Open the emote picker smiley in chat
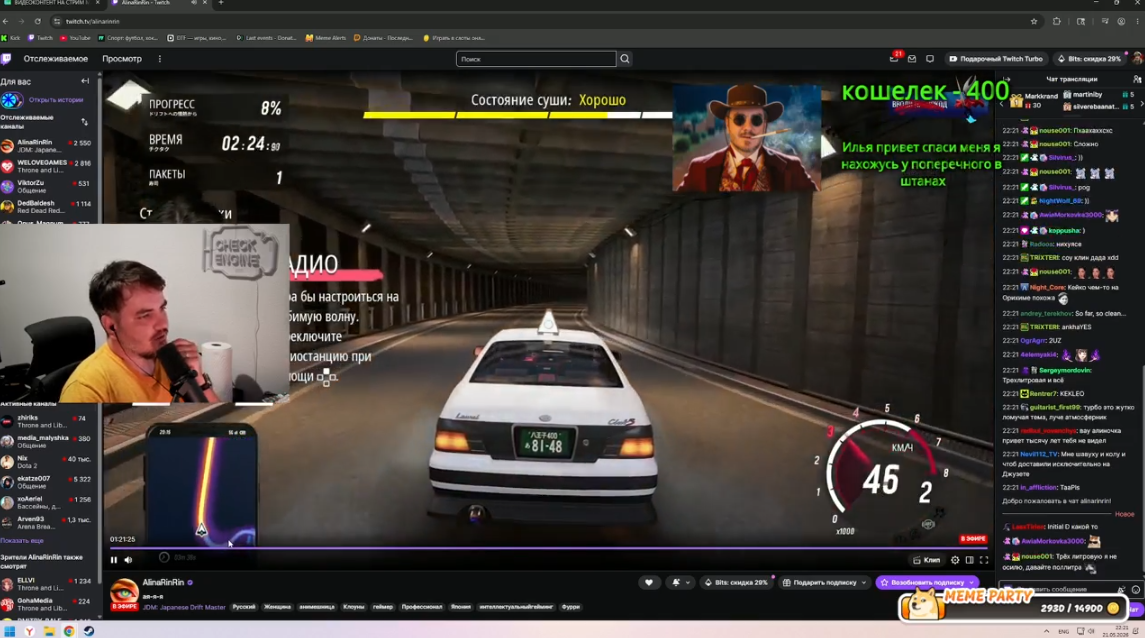The width and height of the screenshot is (1145, 638). click(1136, 590)
